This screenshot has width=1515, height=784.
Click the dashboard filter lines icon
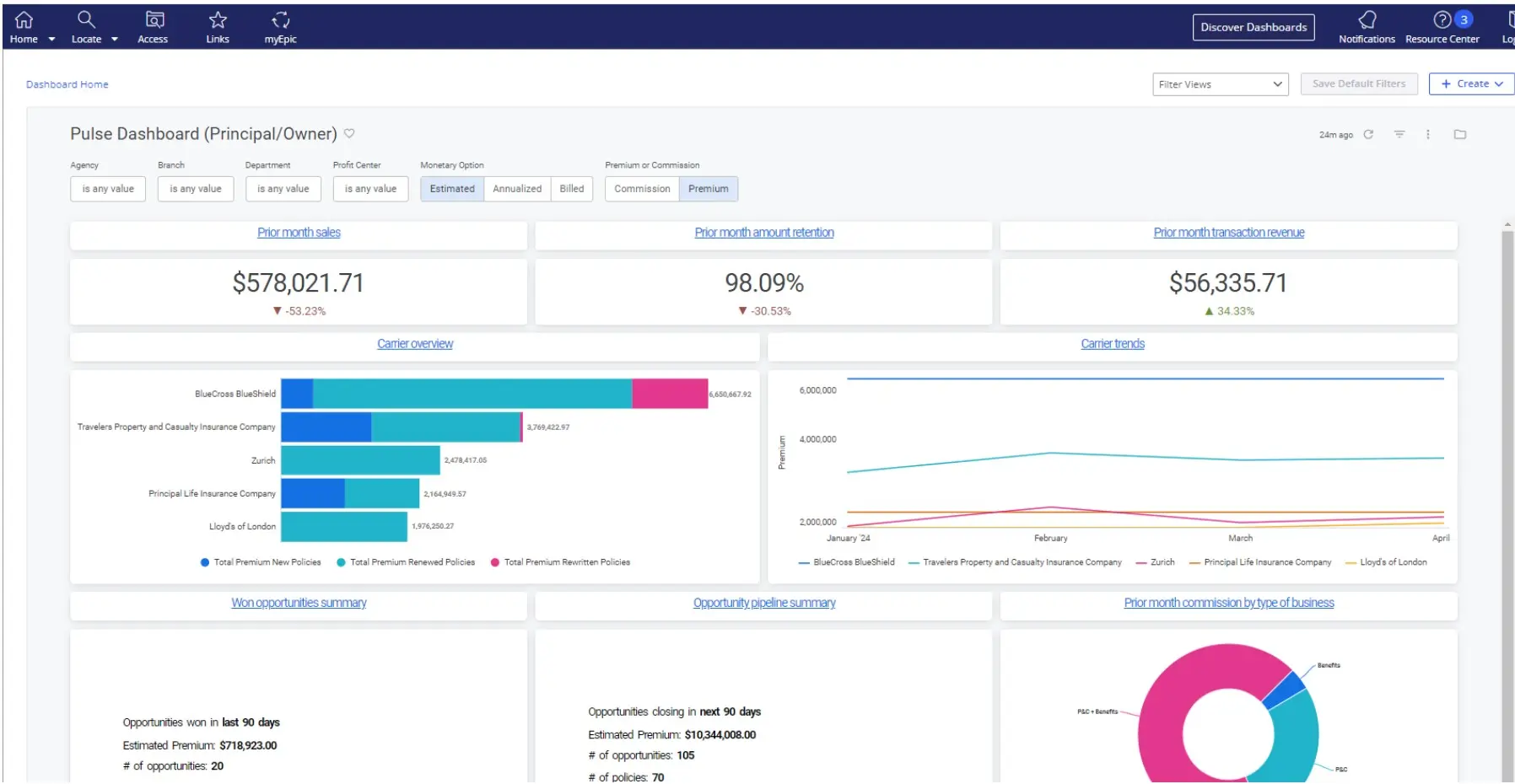pyautogui.click(x=1399, y=134)
